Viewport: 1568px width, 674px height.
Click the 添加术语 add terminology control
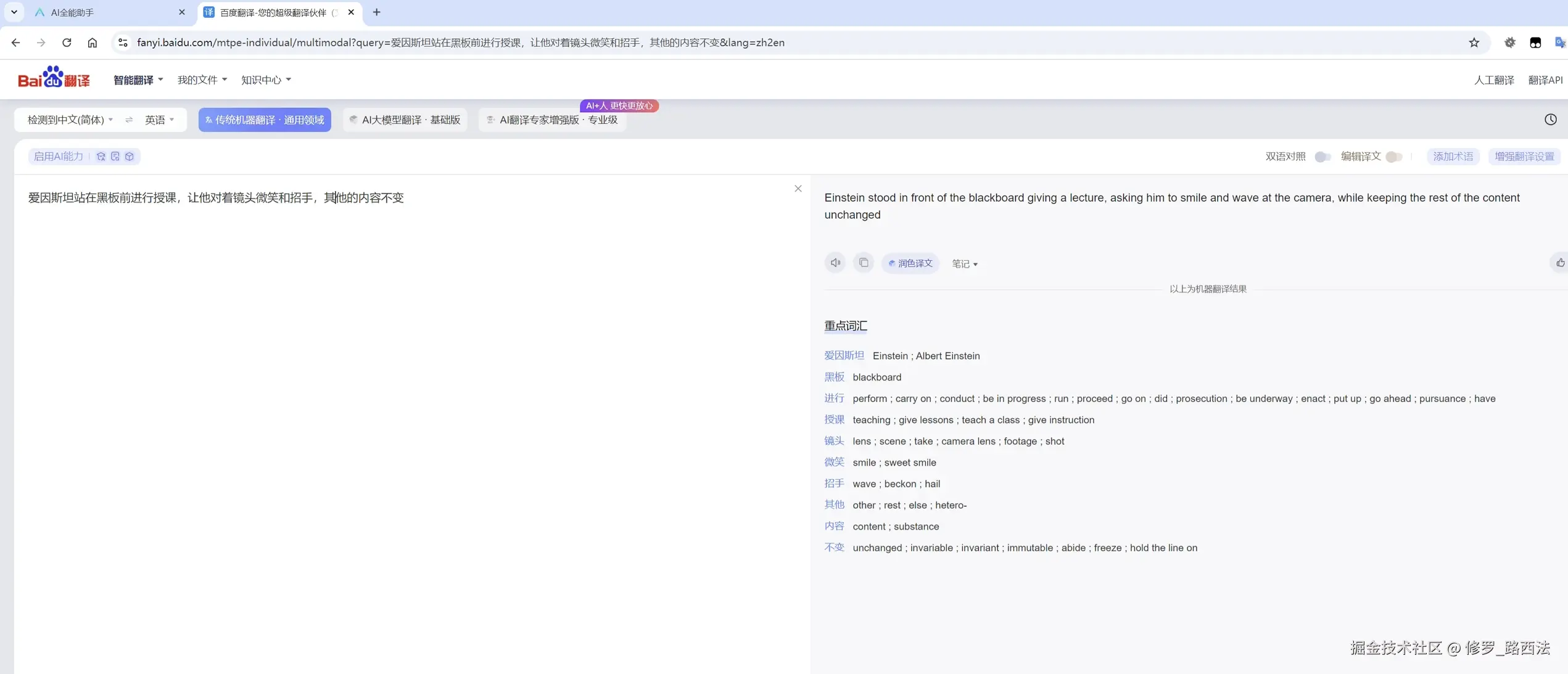click(1453, 156)
